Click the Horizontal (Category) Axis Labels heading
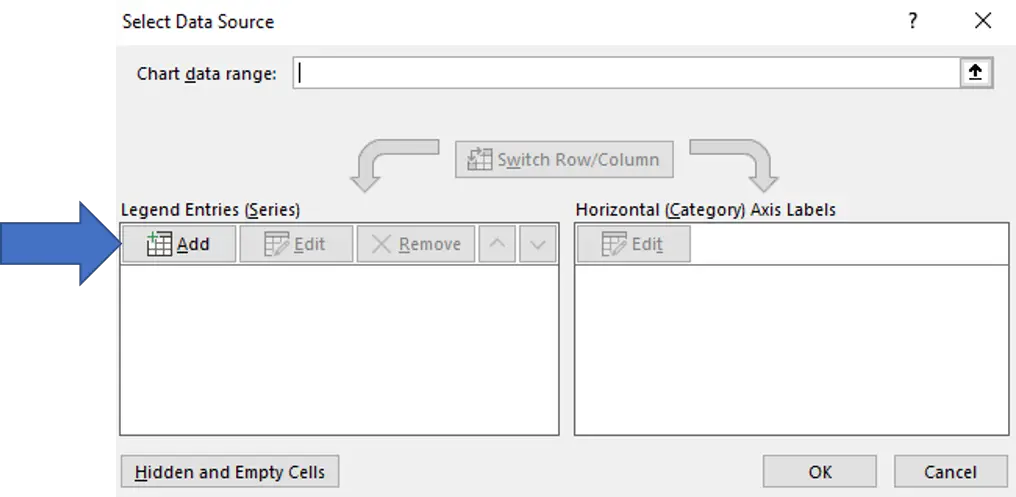 coord(706,210)
